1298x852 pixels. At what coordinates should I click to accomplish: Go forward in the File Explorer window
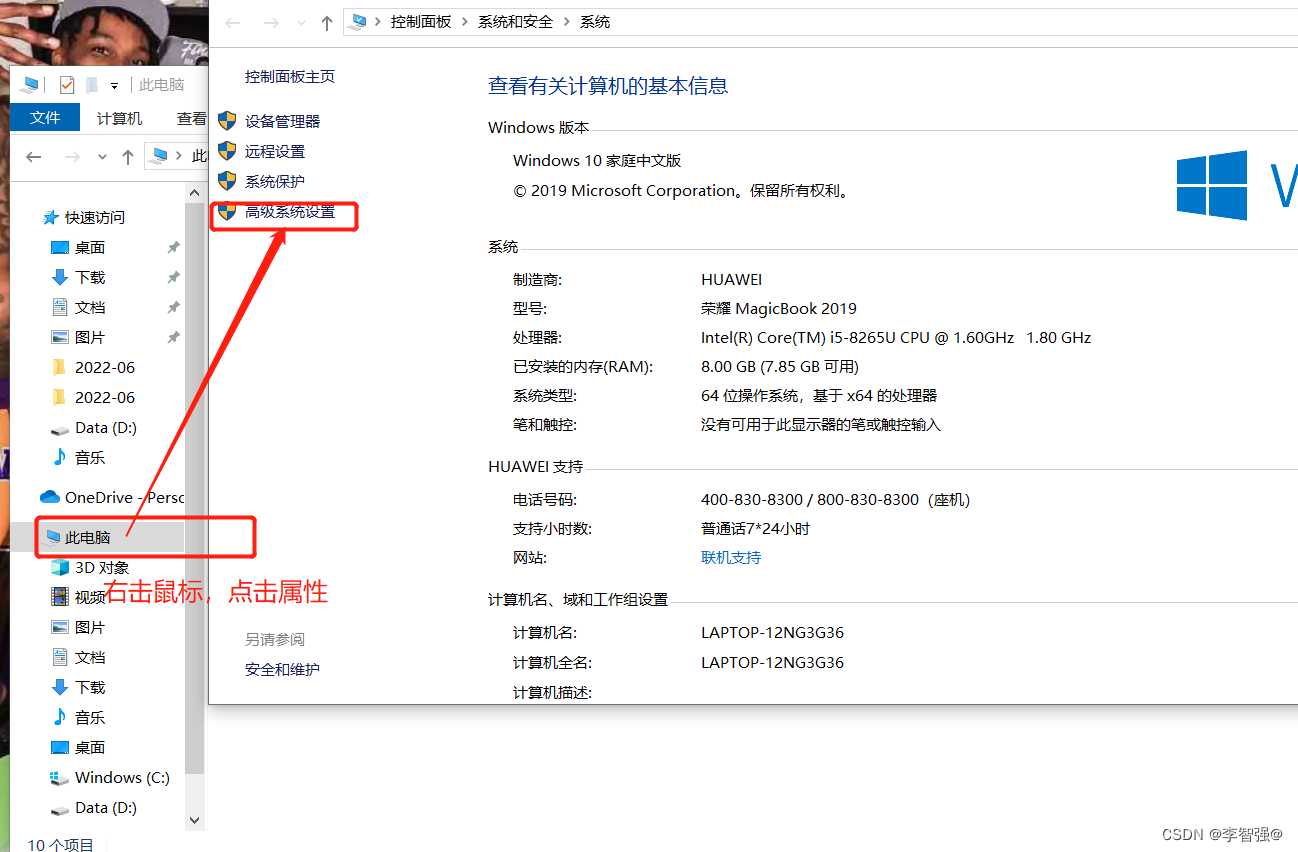[x=72, y=157]
